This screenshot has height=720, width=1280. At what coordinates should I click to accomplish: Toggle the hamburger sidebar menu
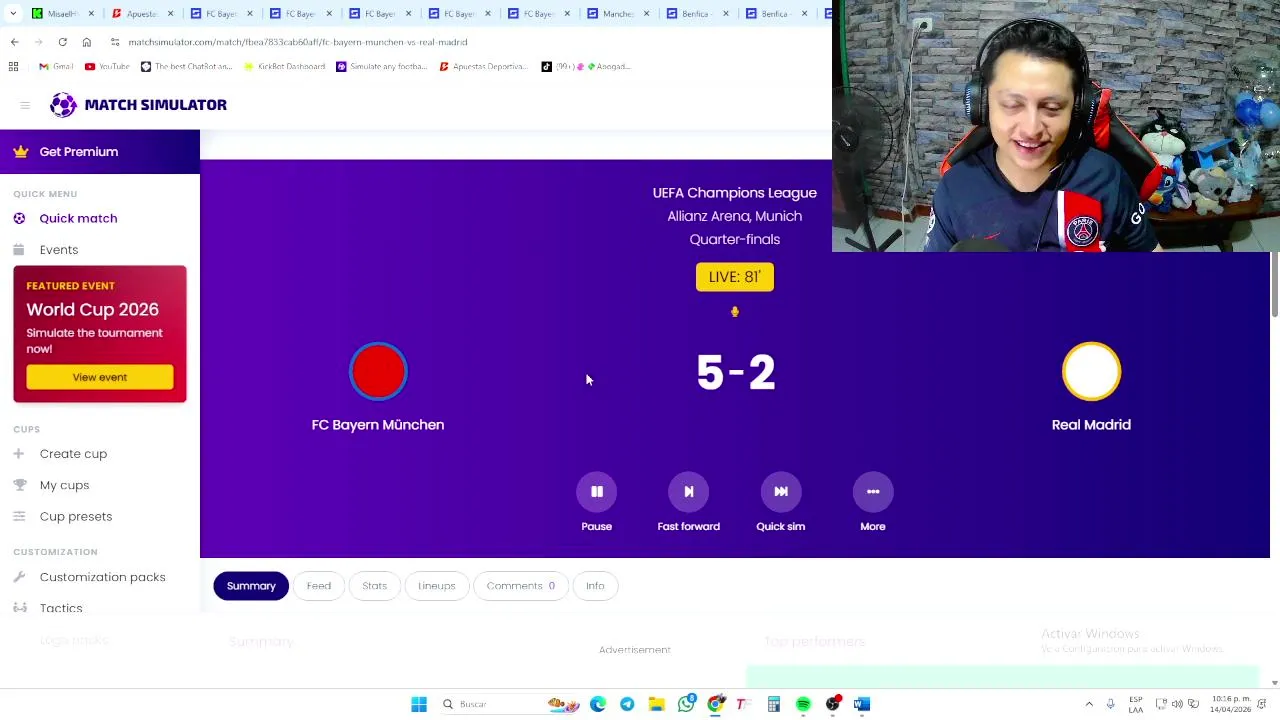click(25, 105)
